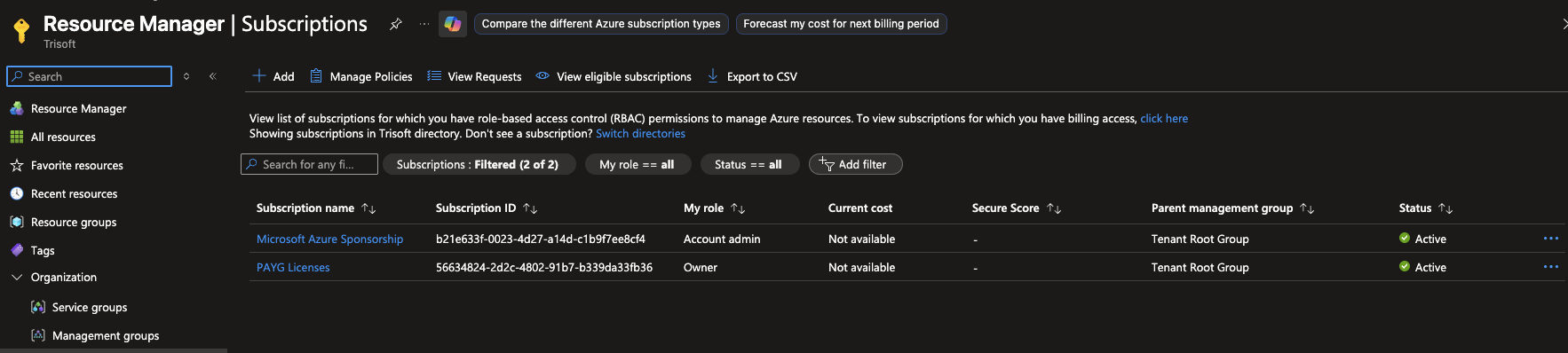
Task: Open row menu for PAYG Licenses
Action: pyautogui.click(x=1551, y=267)
